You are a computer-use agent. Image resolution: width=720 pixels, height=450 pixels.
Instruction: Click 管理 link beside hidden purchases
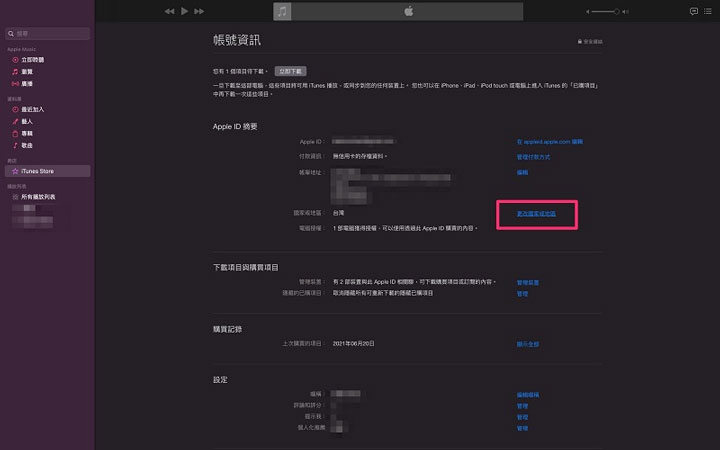[x=522, y=293]
